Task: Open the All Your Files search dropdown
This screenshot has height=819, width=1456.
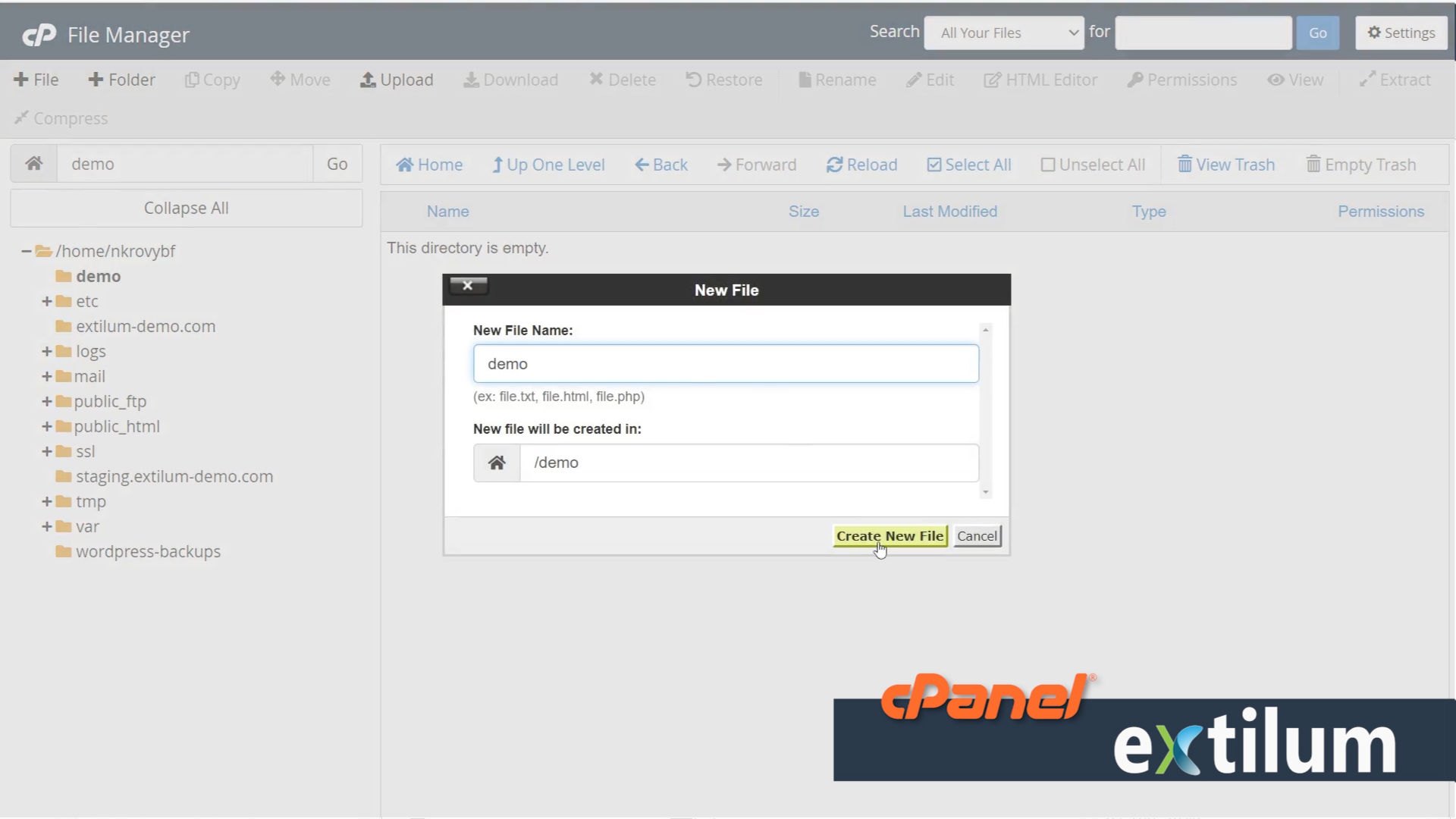Action: pos(1003,33)
